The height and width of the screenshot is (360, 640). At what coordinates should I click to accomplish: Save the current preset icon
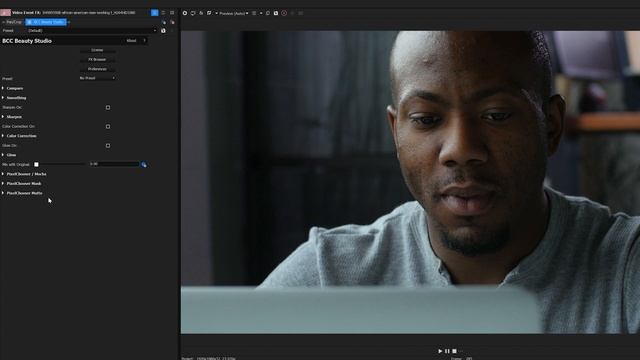pos(163,31)
